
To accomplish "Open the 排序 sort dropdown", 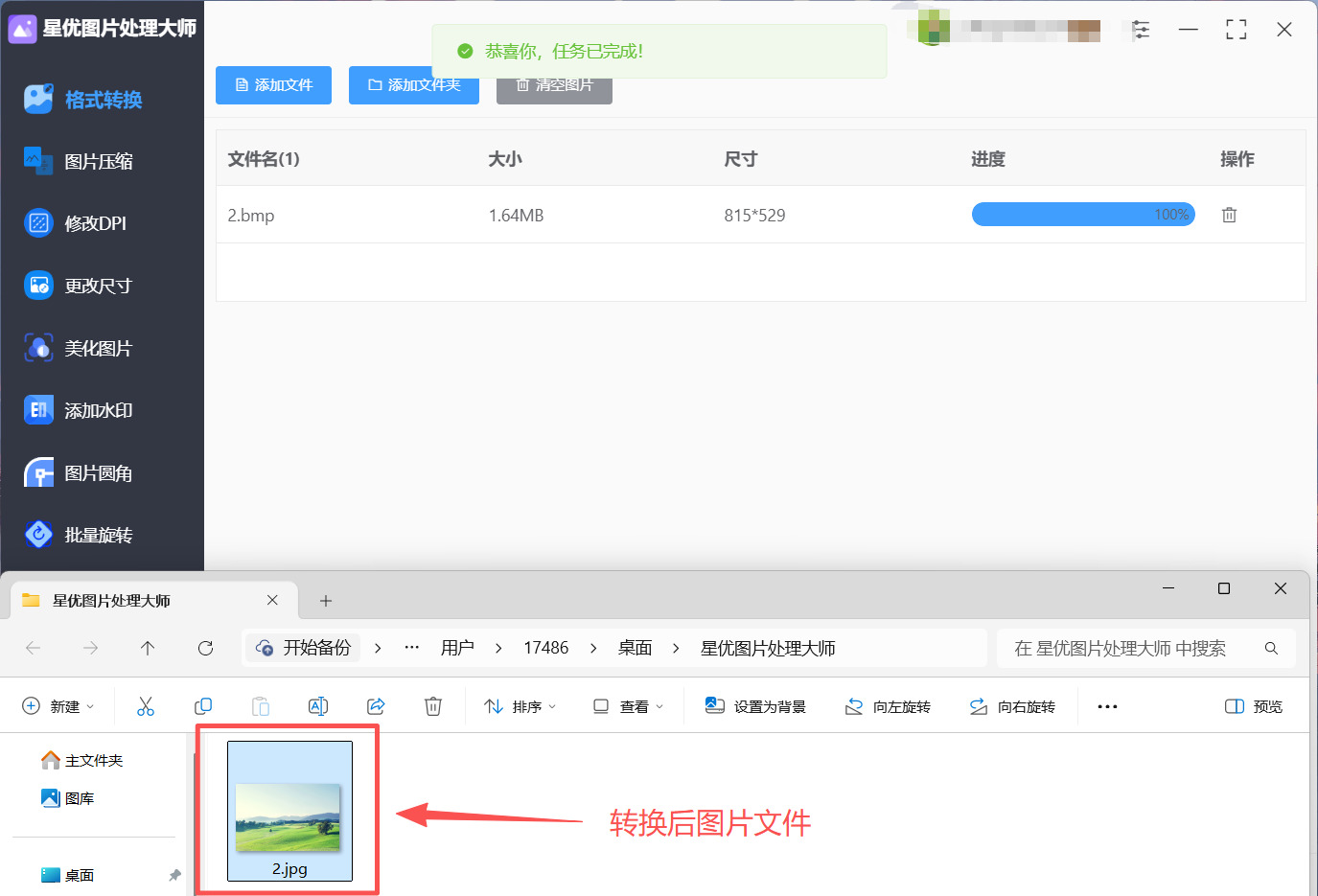I will (520, 706).
